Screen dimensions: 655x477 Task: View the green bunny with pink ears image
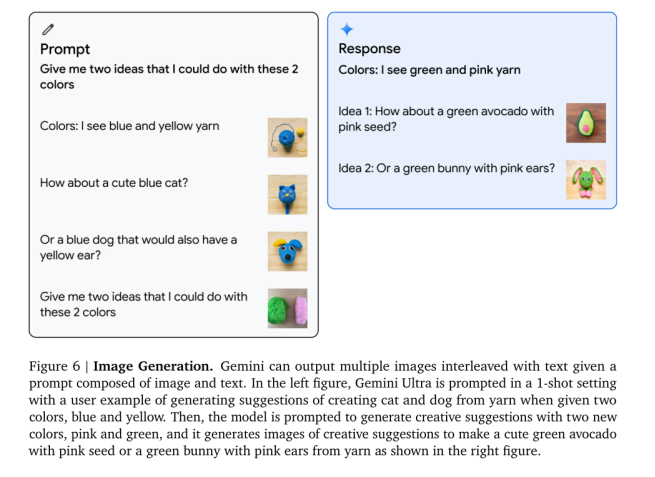[x=586, y=179]
